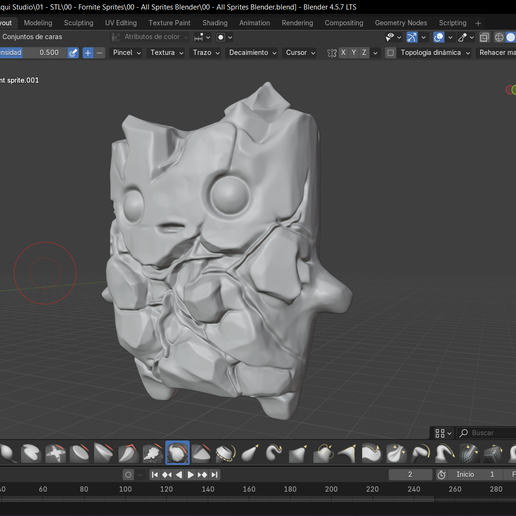Open the Geometry Nodes workspace tab
This screenshot has height=516, width=516.
click(401, 23)
